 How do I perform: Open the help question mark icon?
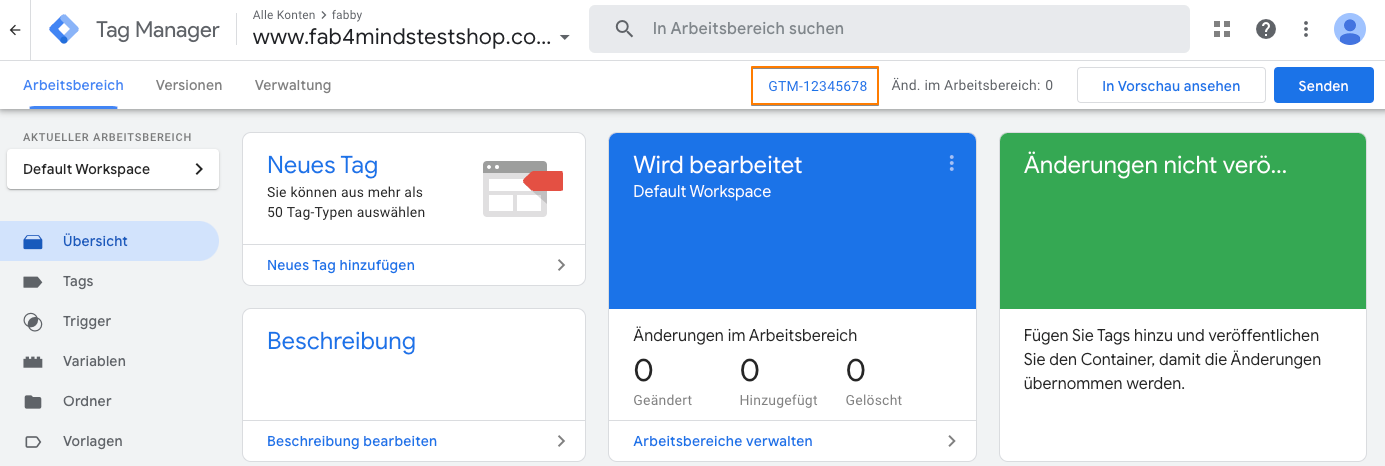pyautogui.click(x=1265, y=29)
